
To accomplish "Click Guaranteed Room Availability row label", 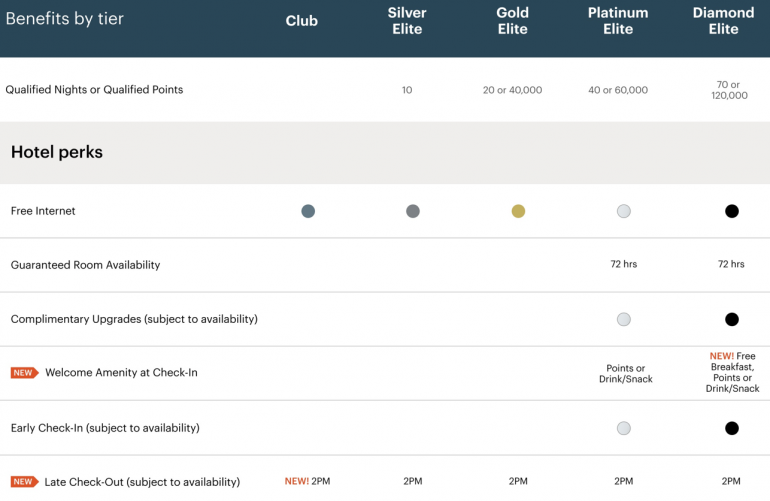I will (x=85, y=265).
